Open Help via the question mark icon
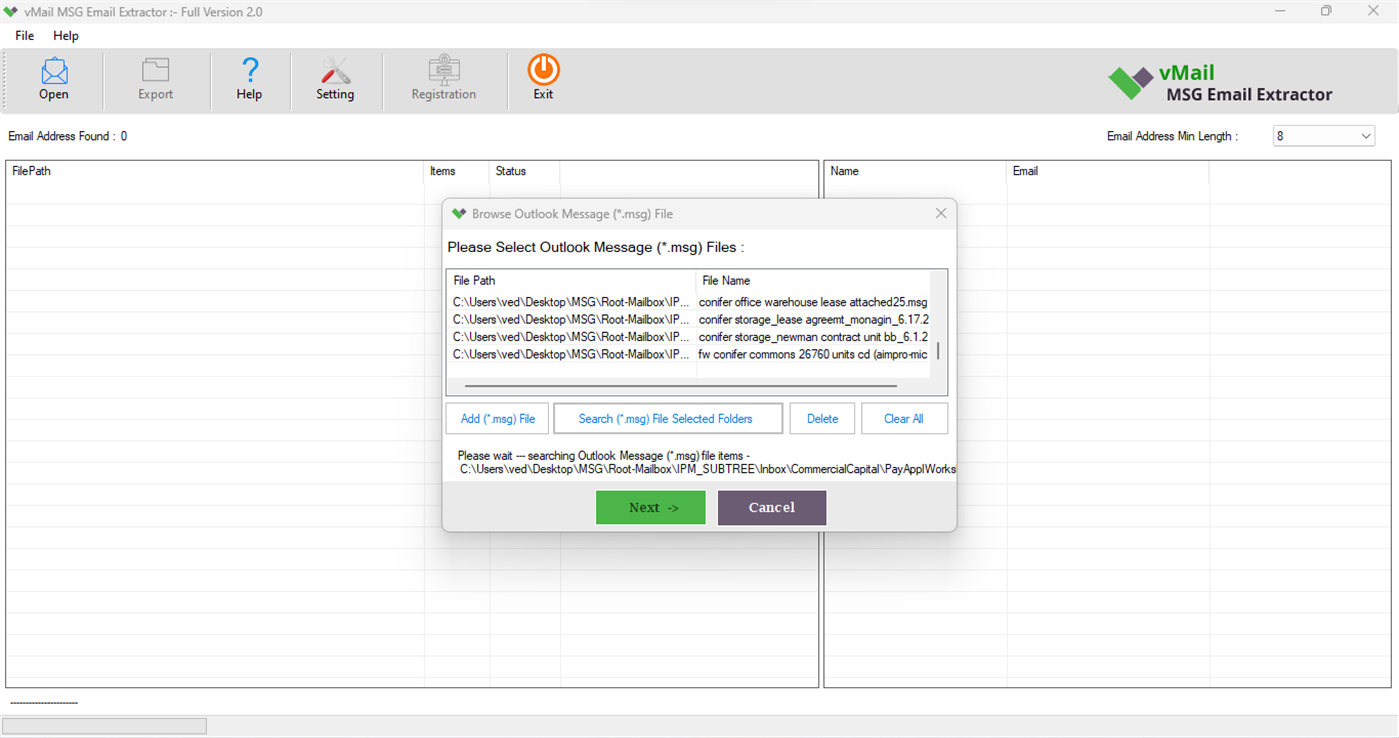This screenshot has height=738, width=1399. click(x=249, y=71)
